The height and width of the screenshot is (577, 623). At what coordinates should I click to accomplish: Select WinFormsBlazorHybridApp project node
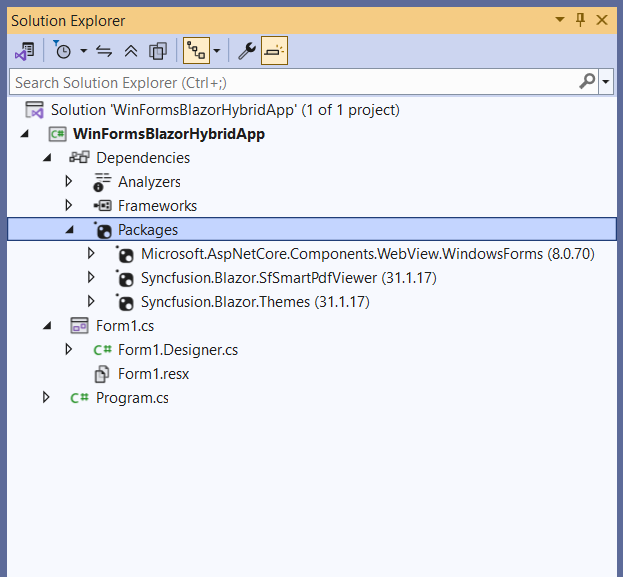pyautogui.click(x=169, y=134)
